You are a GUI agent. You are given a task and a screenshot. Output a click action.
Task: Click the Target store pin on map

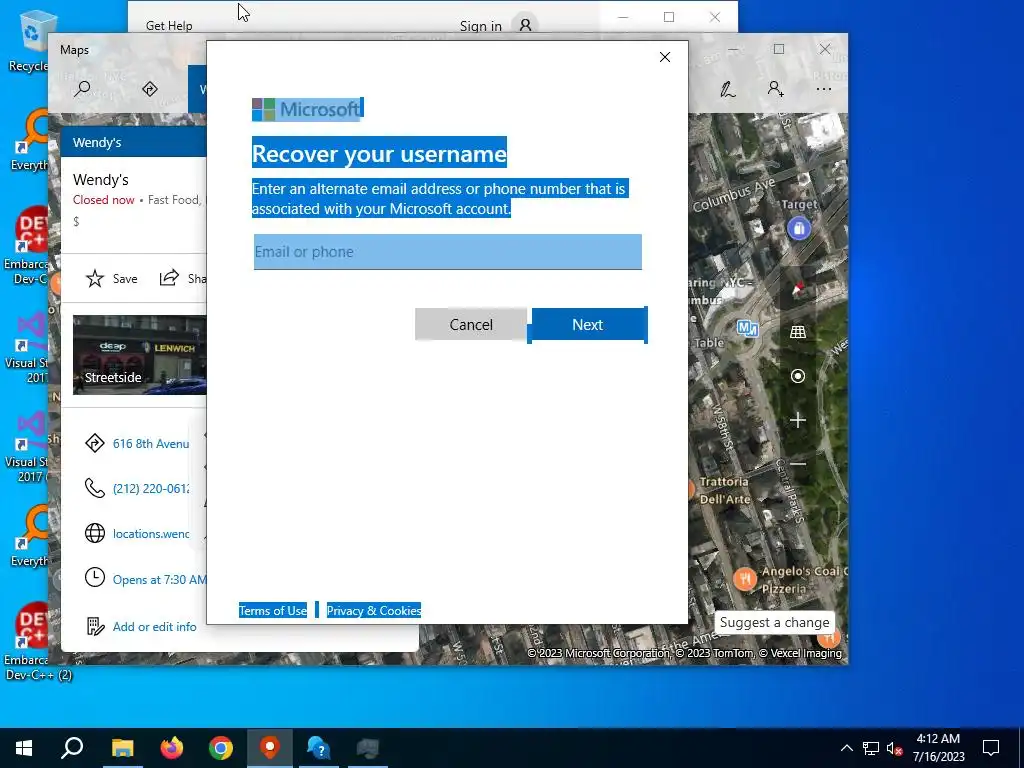coord(799,229)
